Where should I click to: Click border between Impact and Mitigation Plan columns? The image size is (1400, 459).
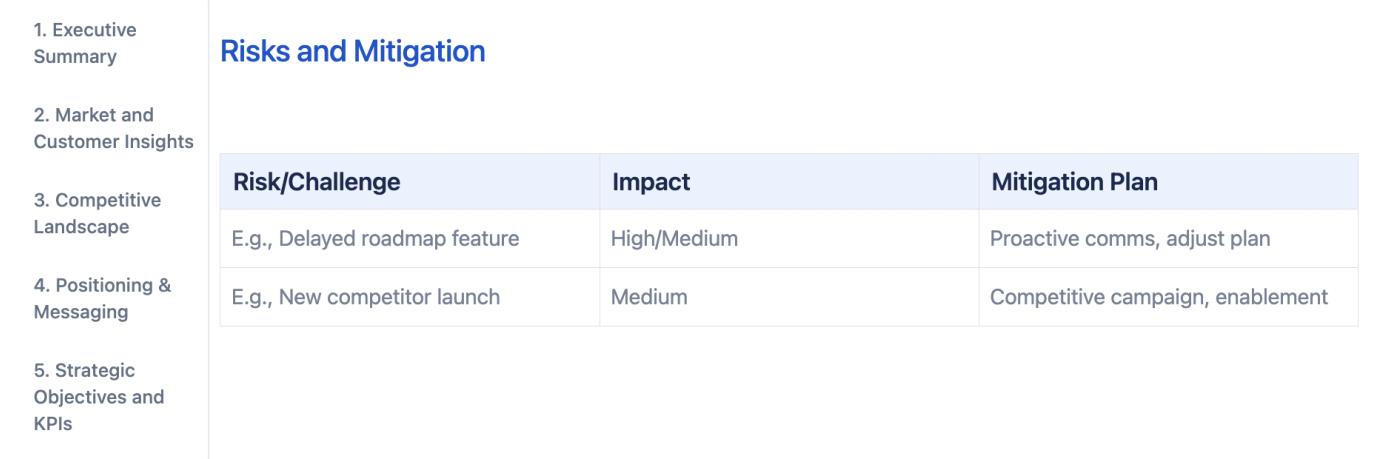(x=979, y=240)
